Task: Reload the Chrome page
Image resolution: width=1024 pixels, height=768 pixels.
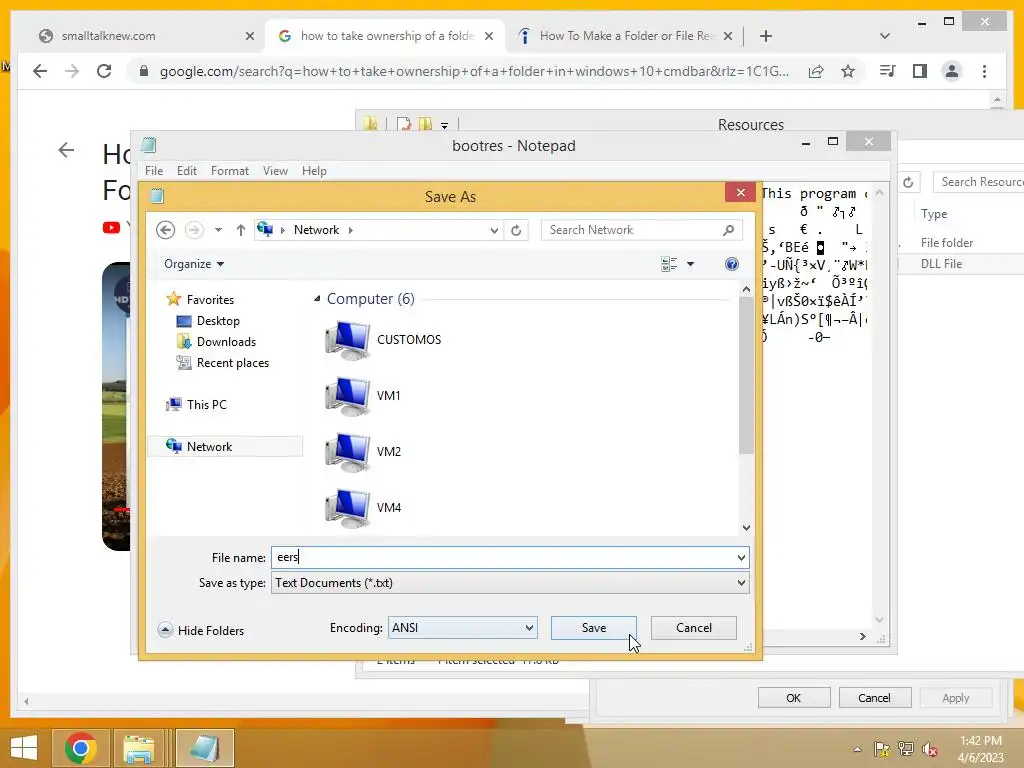Action: click(x=104, y=71)
